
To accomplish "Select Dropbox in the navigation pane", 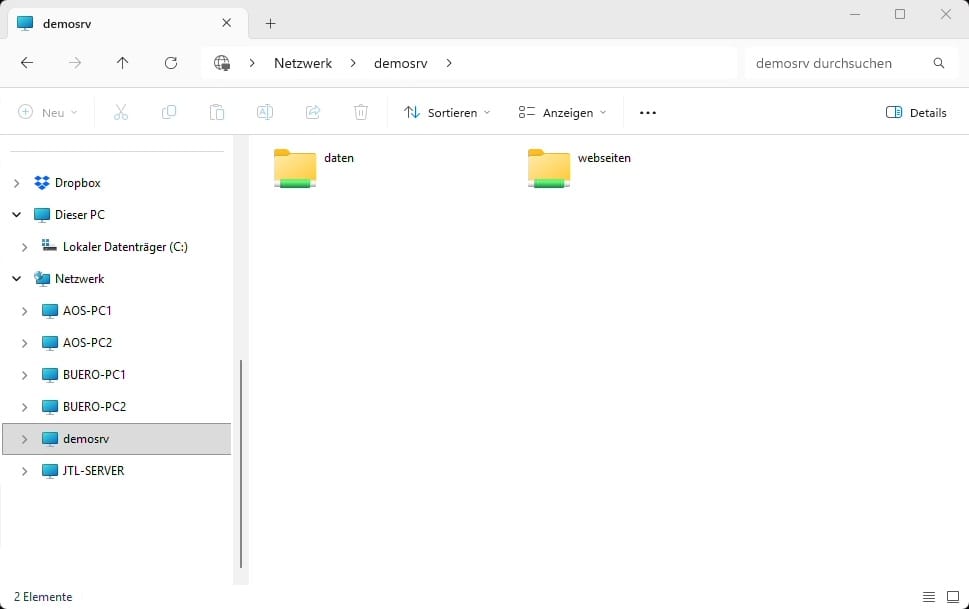I will (77, 183).
